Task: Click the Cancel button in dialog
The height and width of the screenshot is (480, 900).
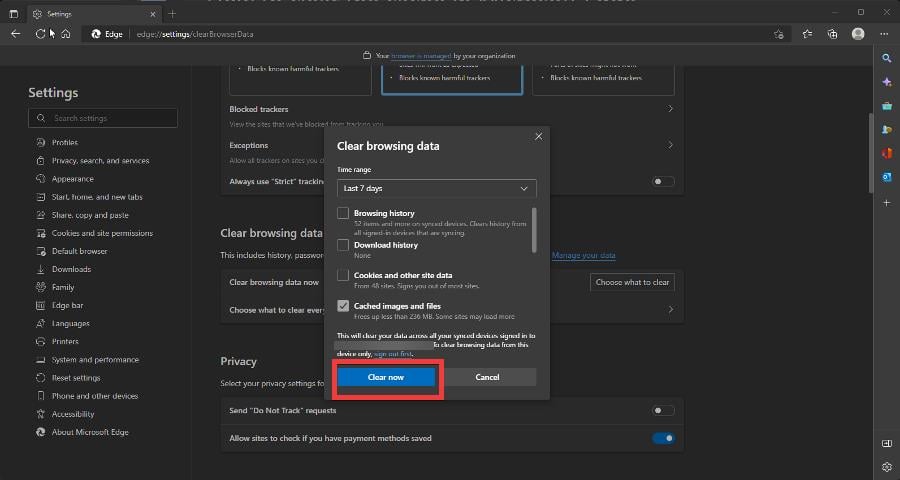Action: pos(487,377)
